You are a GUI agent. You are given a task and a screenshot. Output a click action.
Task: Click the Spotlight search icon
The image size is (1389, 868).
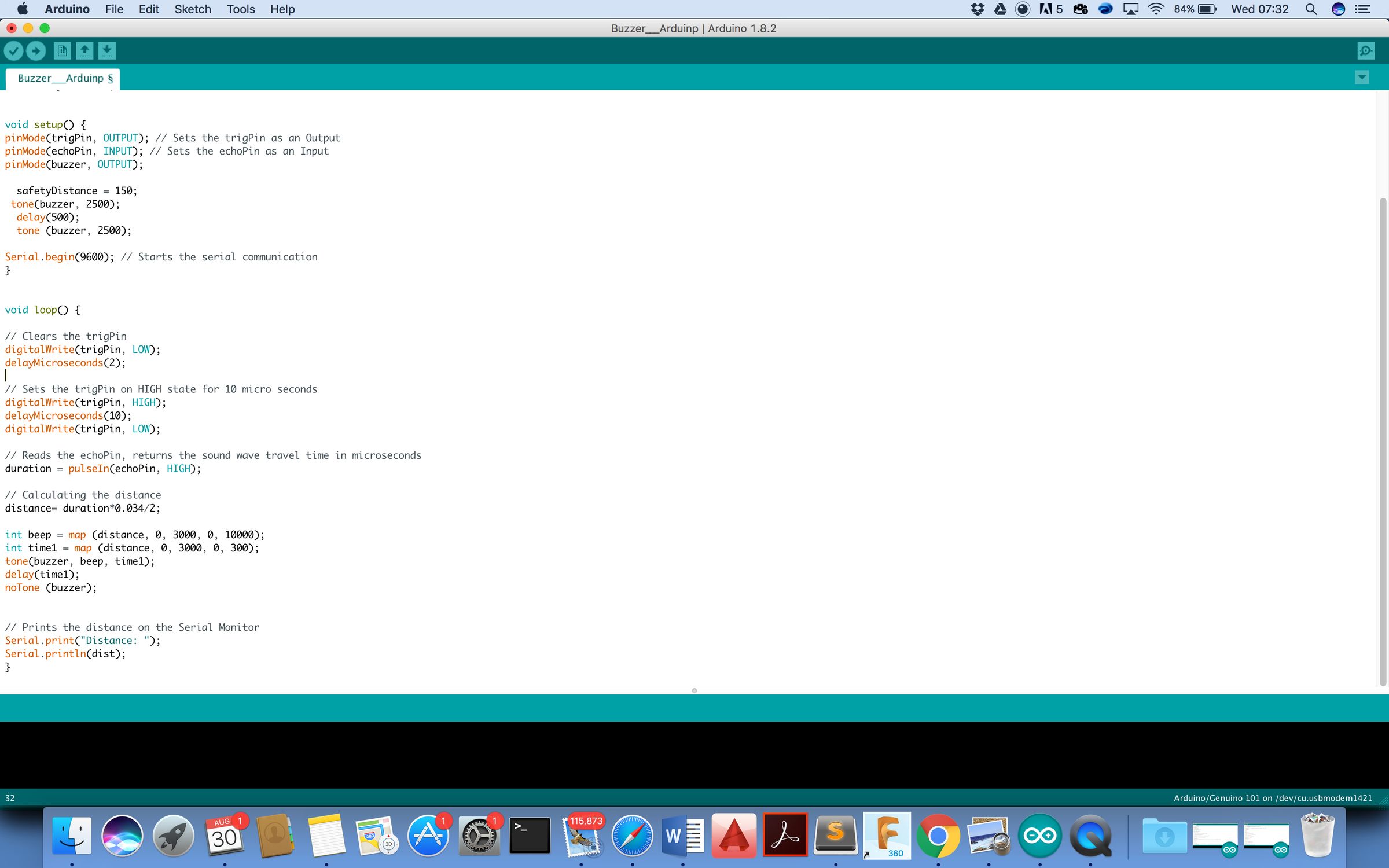pos(1311,9)
